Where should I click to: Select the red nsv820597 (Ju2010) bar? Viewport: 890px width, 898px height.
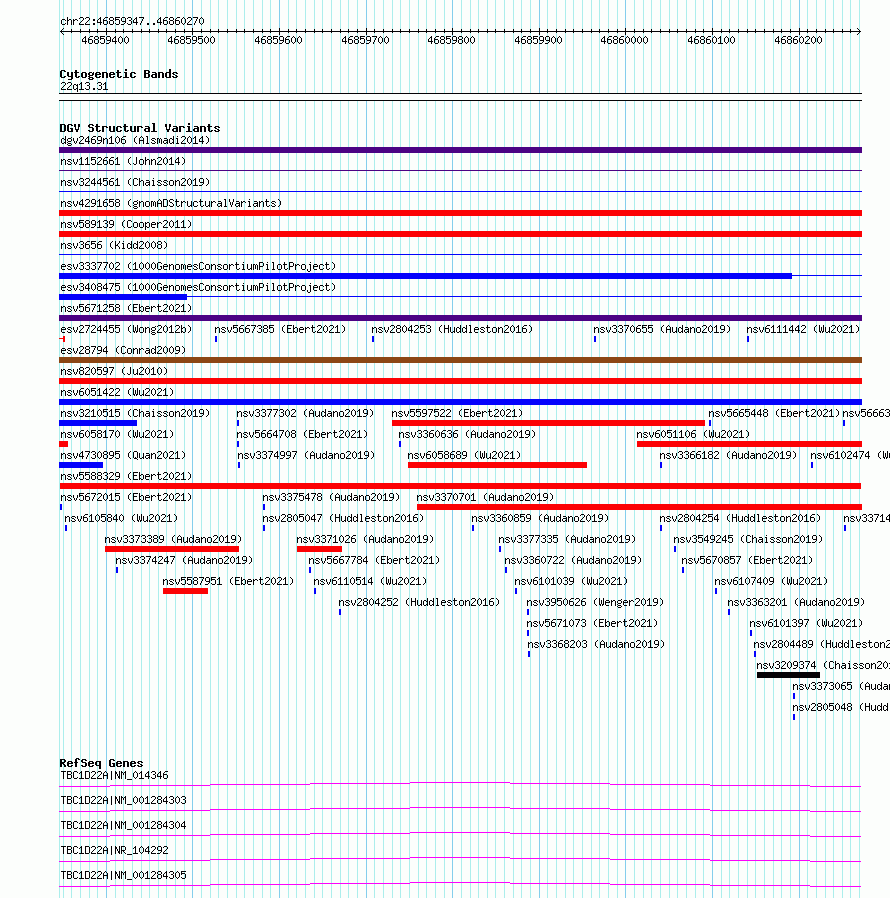(x=460, y=381)
